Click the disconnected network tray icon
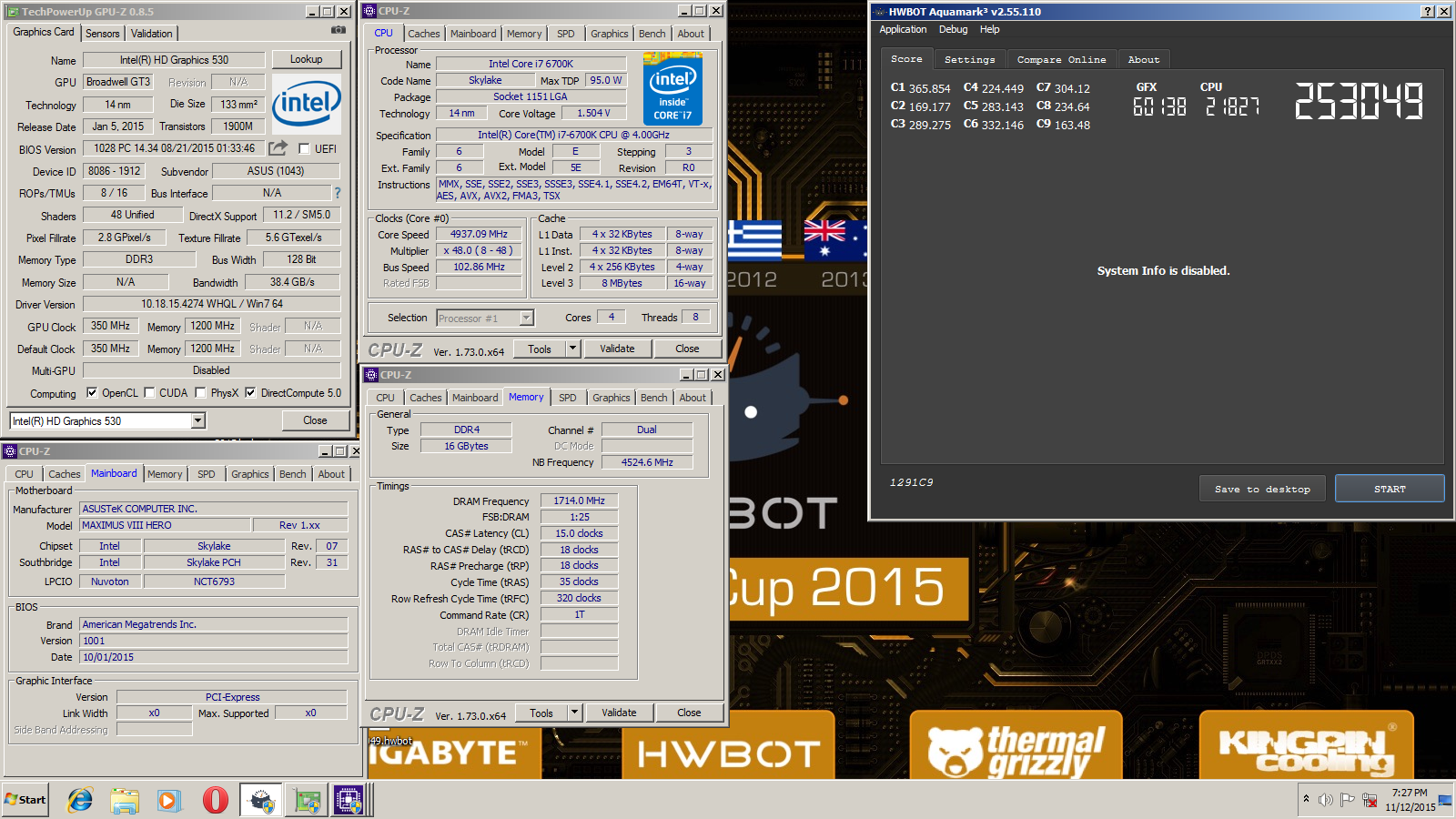 [1370, 800]
